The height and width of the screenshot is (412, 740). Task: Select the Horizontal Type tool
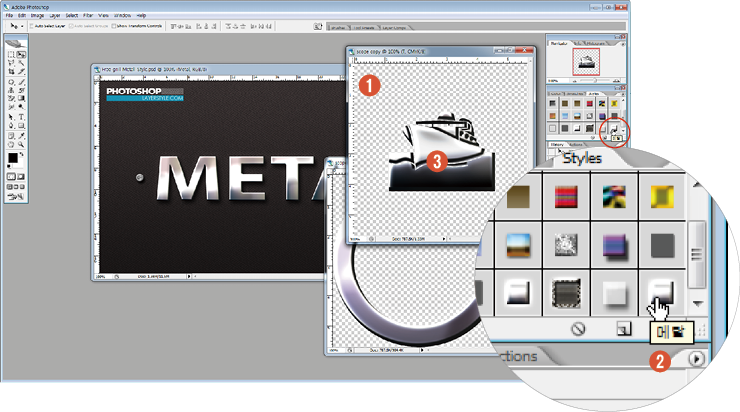[21, 117]
